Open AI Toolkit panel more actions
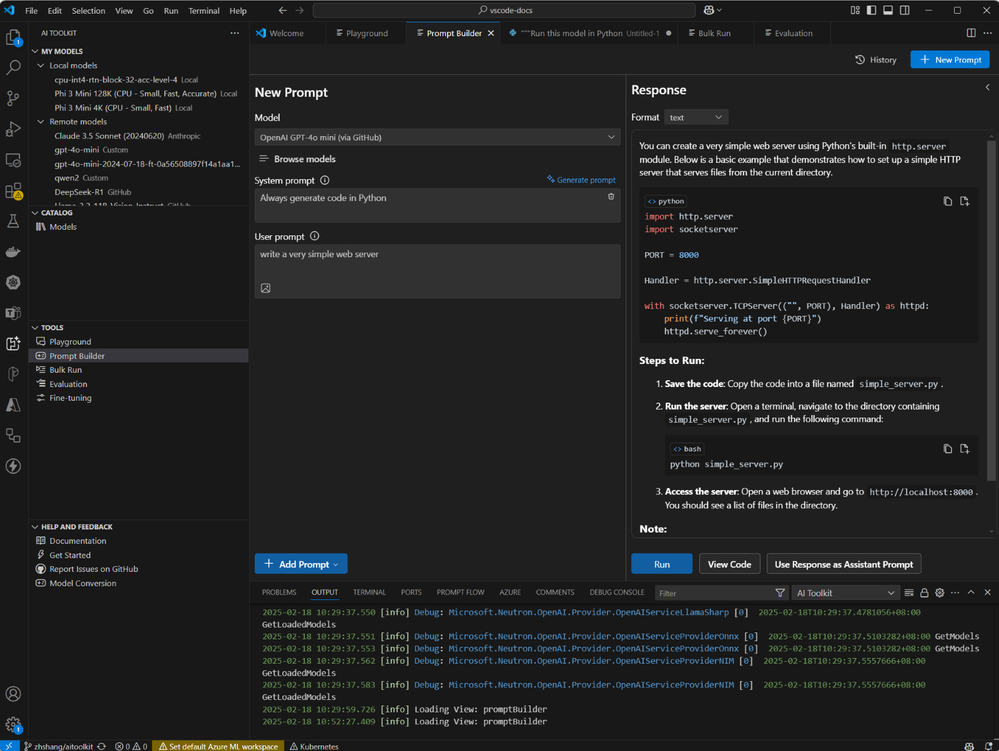The height and width of the screenshot is (751, 999). 235,33
